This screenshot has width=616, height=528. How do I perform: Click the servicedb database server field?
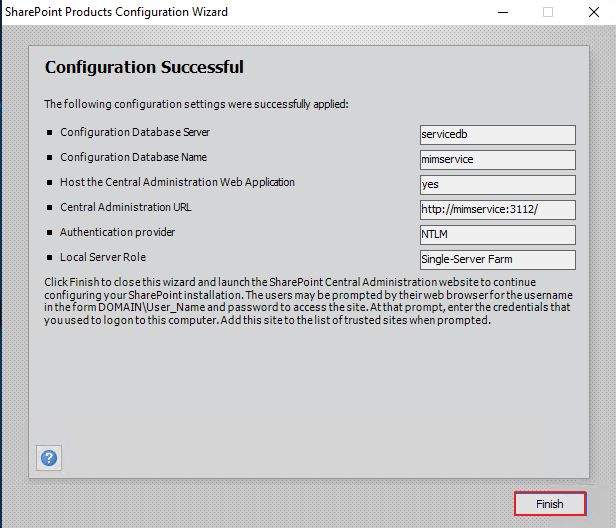tap(498, 135)
